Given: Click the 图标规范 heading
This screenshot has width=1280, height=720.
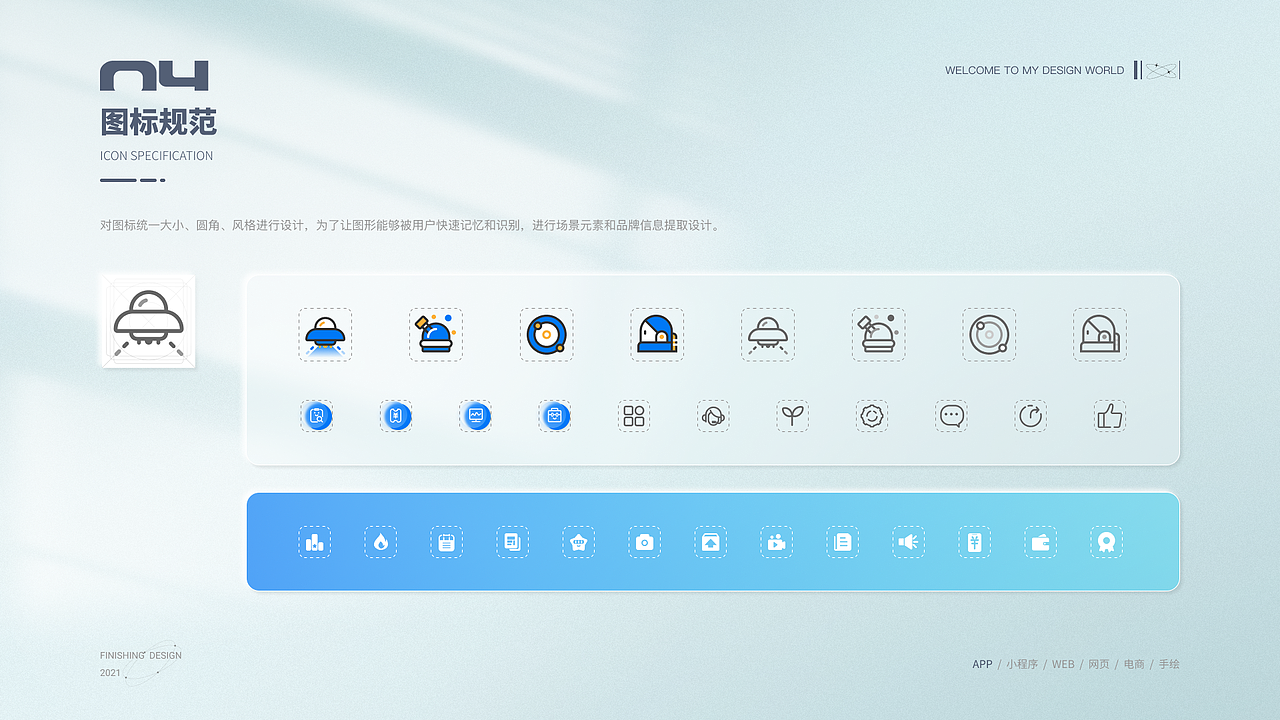Looking at the screenshot, I should tap(159, 122).
